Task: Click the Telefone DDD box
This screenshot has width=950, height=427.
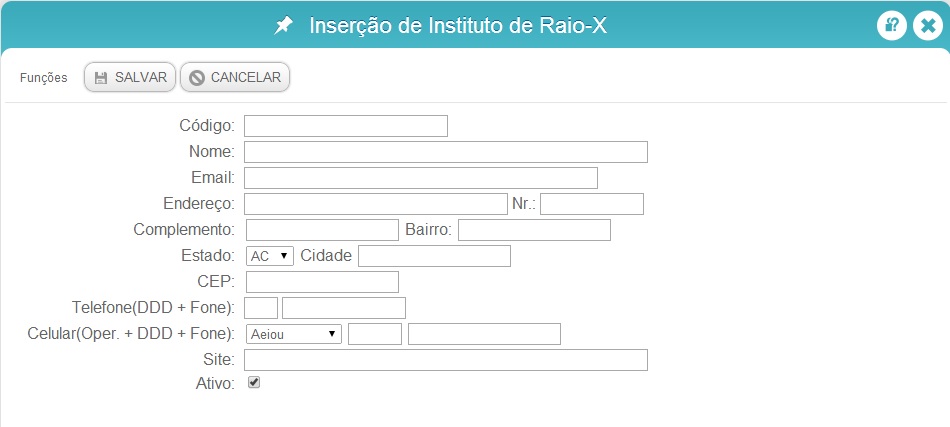Action: click(x=261, y=308)
